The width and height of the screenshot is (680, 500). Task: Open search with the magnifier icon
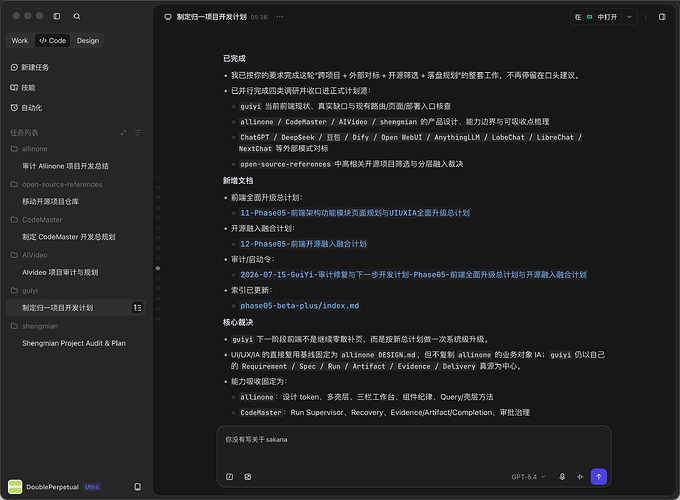[77, 16]
